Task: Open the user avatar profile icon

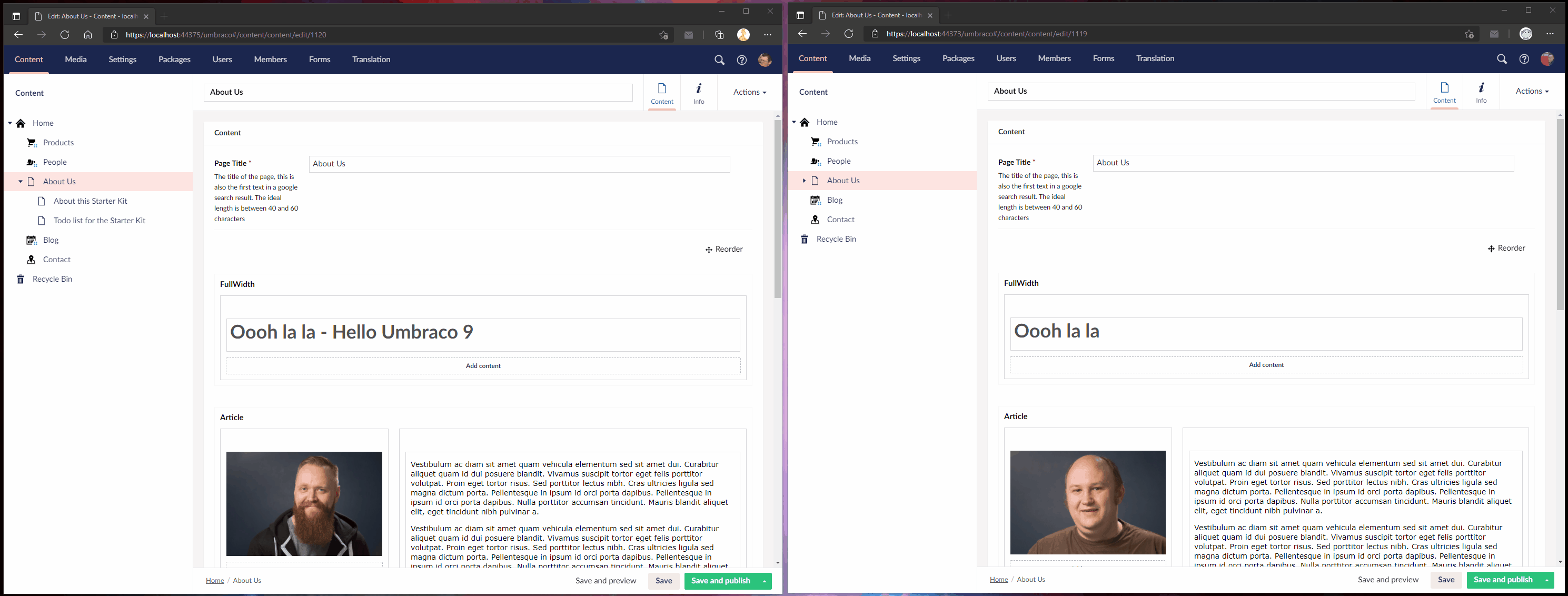Action: [765, 59]
